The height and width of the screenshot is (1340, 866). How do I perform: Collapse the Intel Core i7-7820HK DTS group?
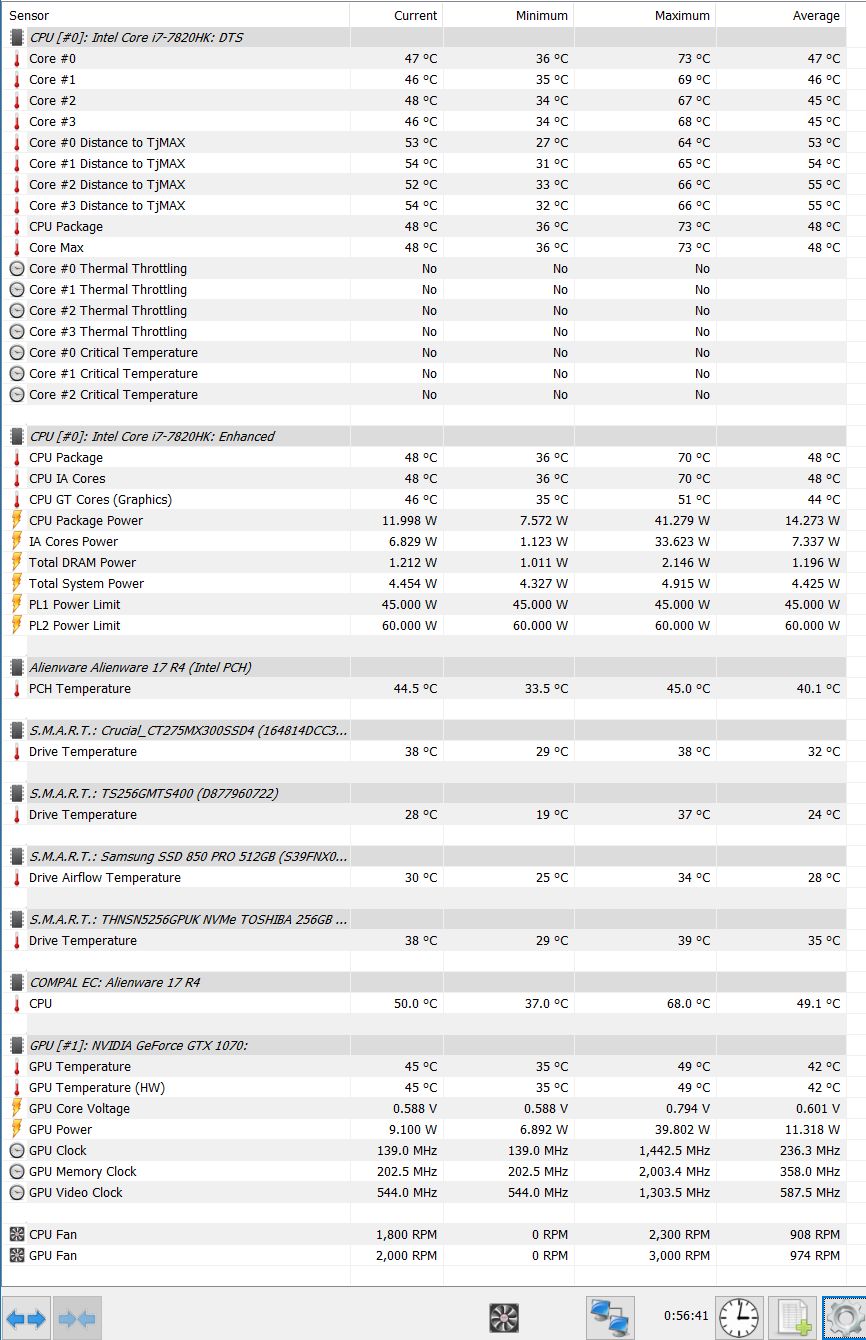coord(17,37)
